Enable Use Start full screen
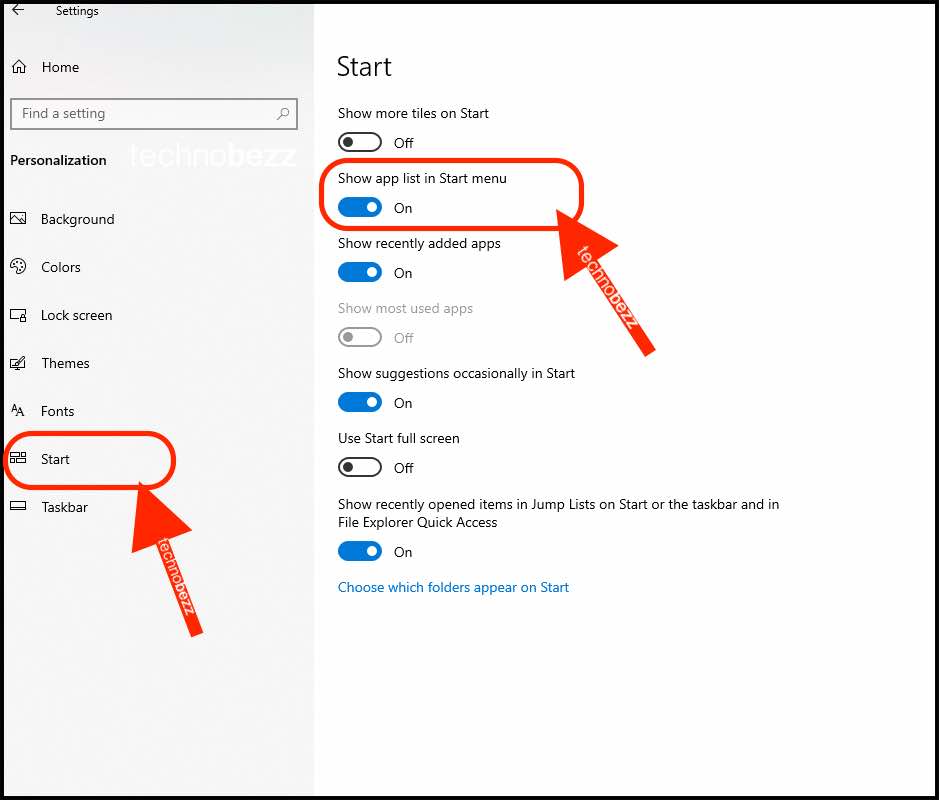The image size is (941, 800). click(x=359, y=468)
